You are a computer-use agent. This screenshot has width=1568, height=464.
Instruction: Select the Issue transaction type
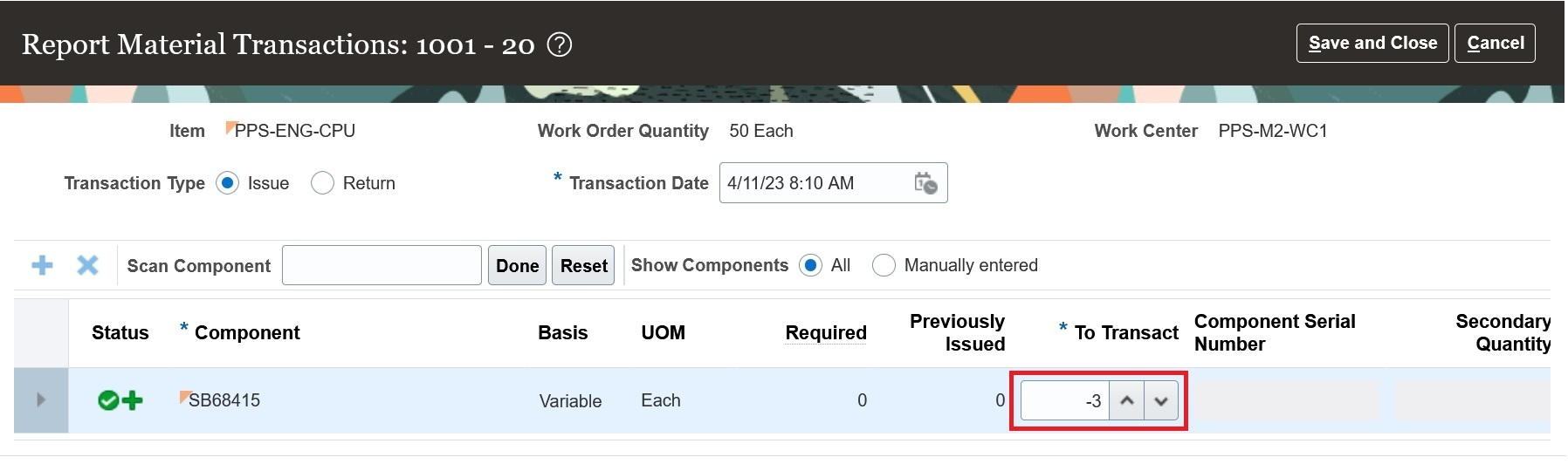[x=227, y=183]
